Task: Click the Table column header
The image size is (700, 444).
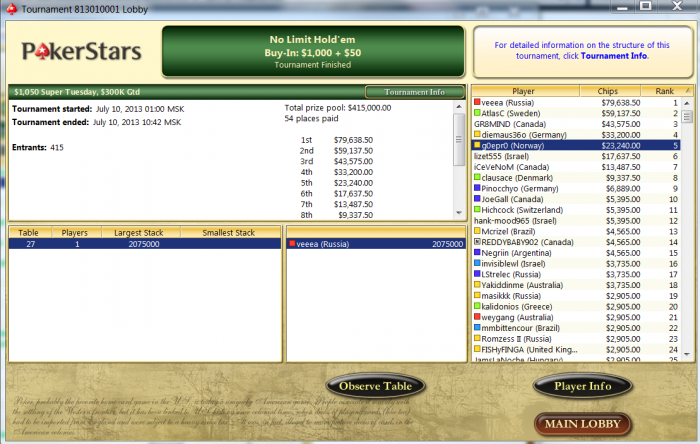Action: (x=29, y=232)
